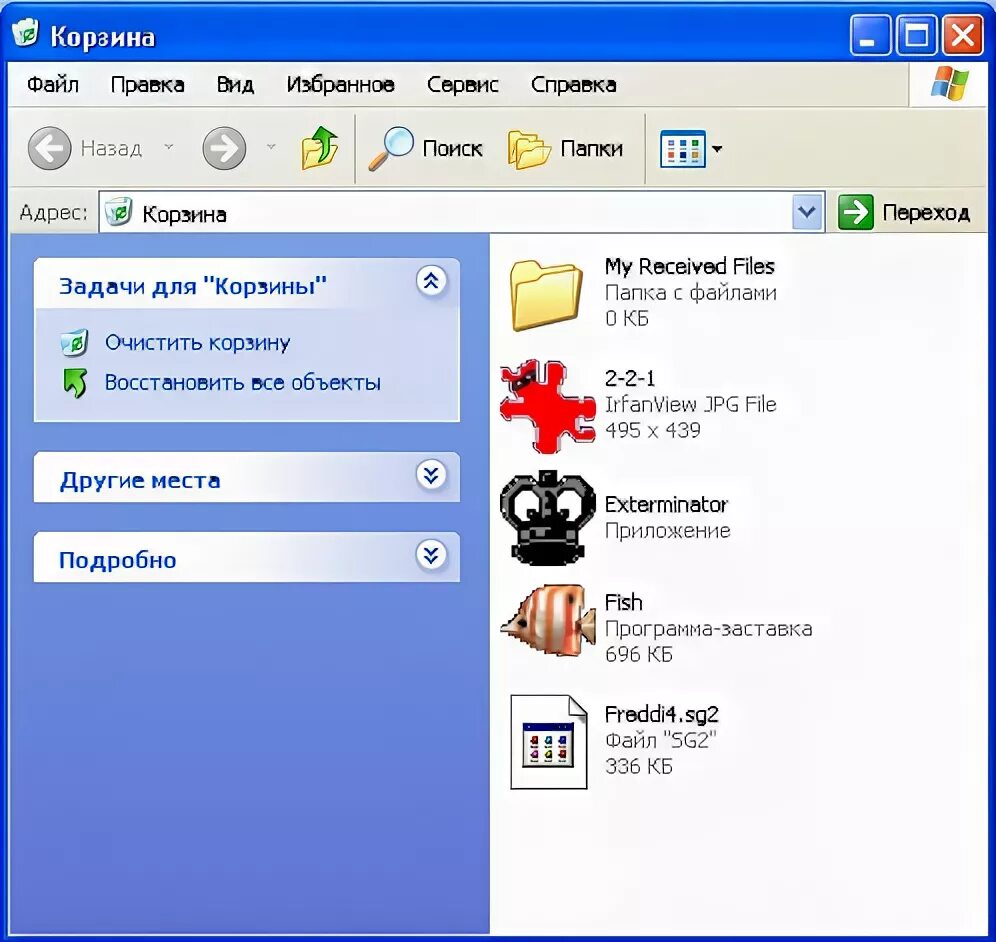Click recycle bin icon in title bar

tap(25, 33)
